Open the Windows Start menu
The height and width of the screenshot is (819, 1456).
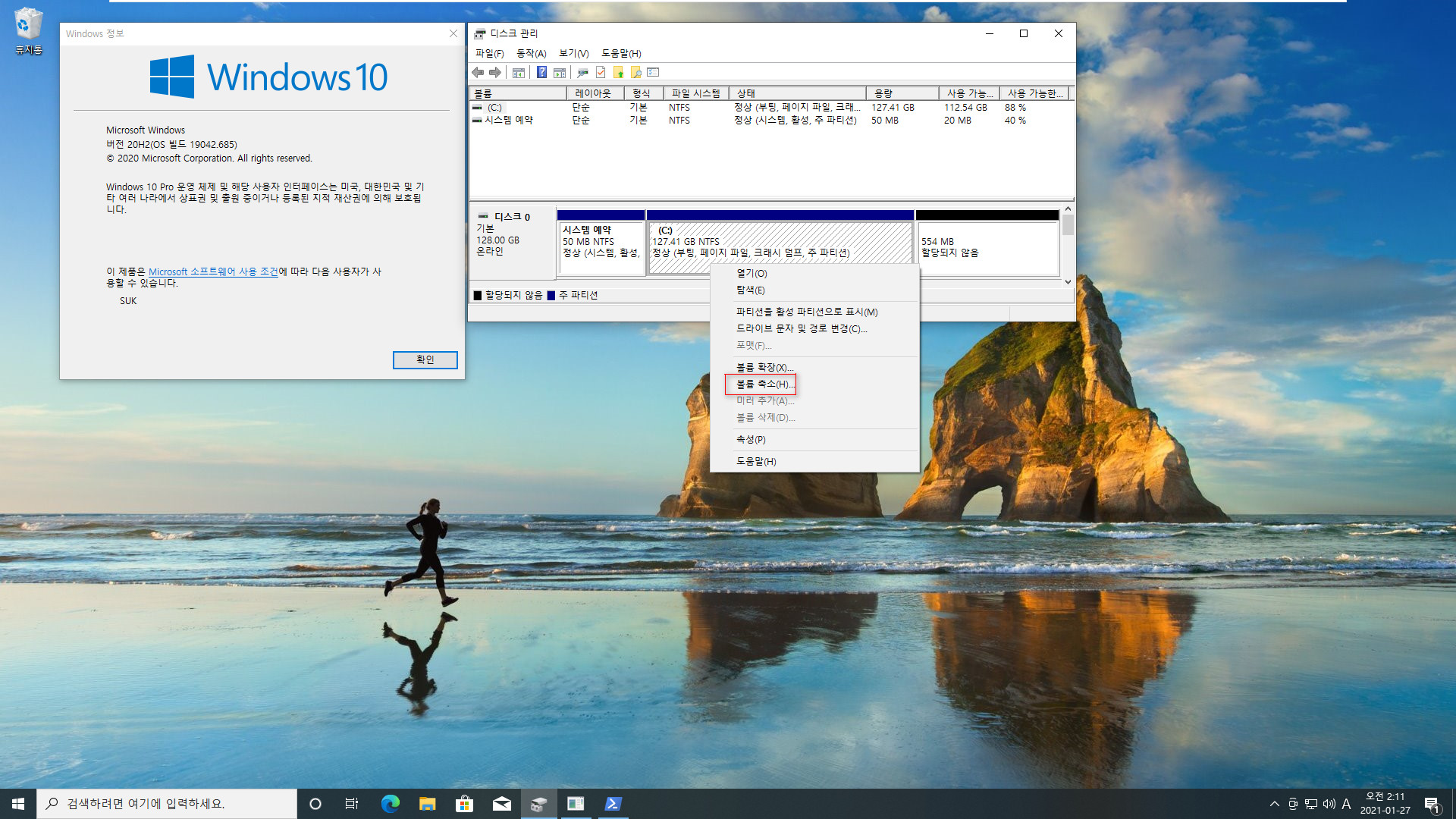18,804
